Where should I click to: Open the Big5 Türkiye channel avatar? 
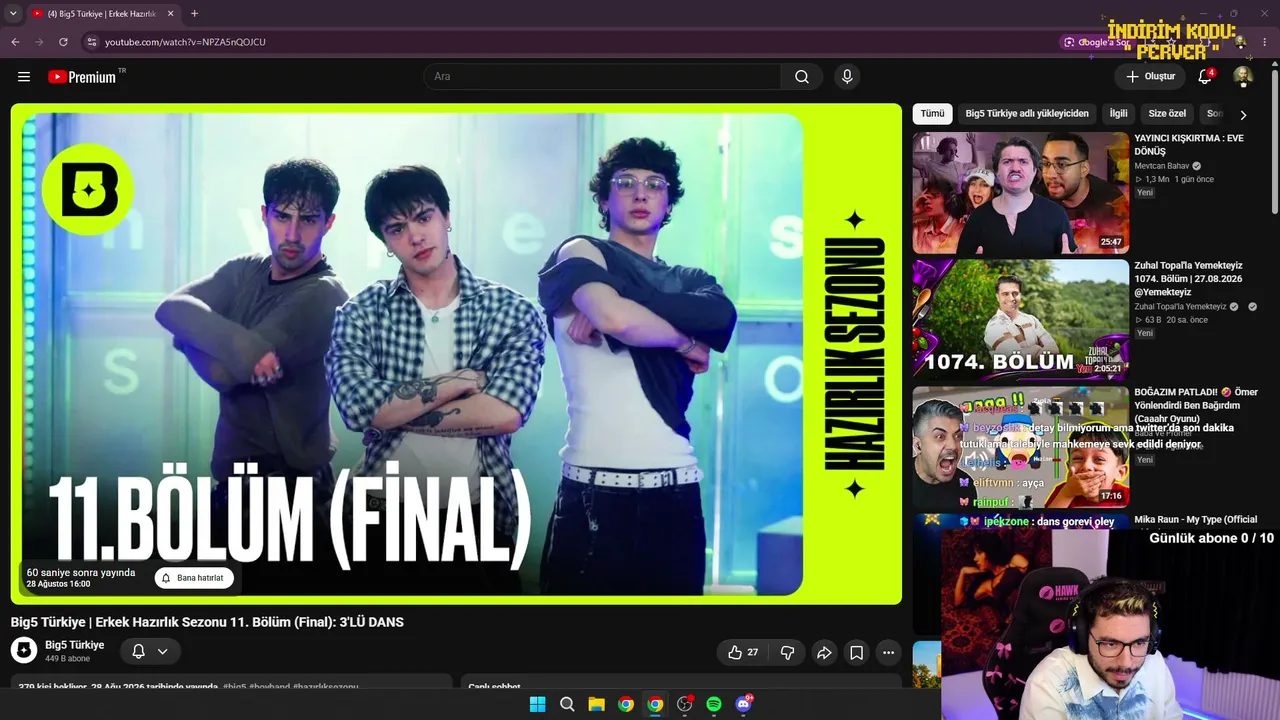[24, 650]
